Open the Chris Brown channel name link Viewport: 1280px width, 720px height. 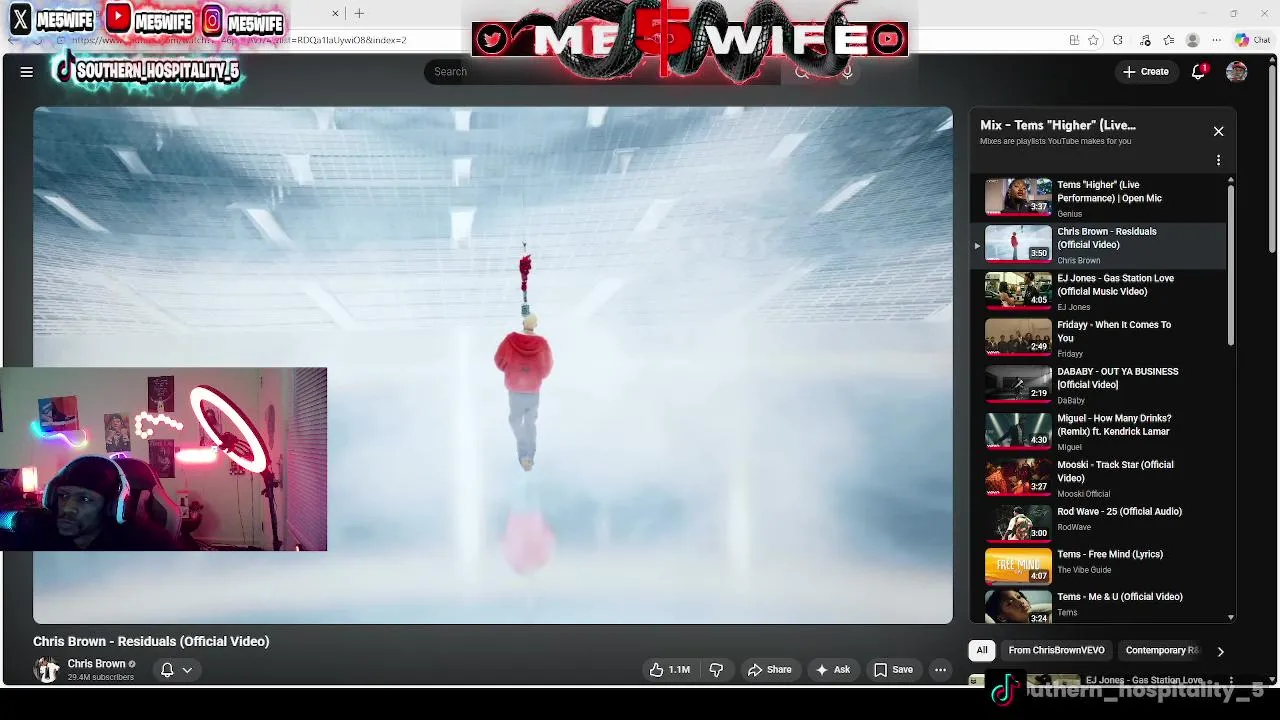[x=96, y=664]
